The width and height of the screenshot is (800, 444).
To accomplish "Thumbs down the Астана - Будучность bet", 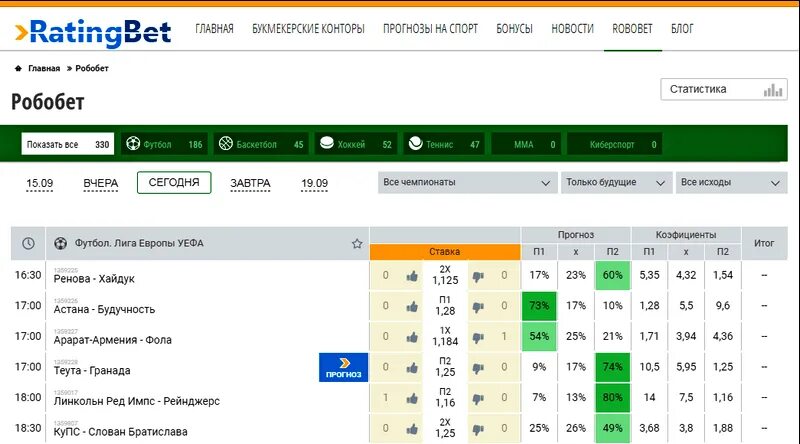I will 478,307.
